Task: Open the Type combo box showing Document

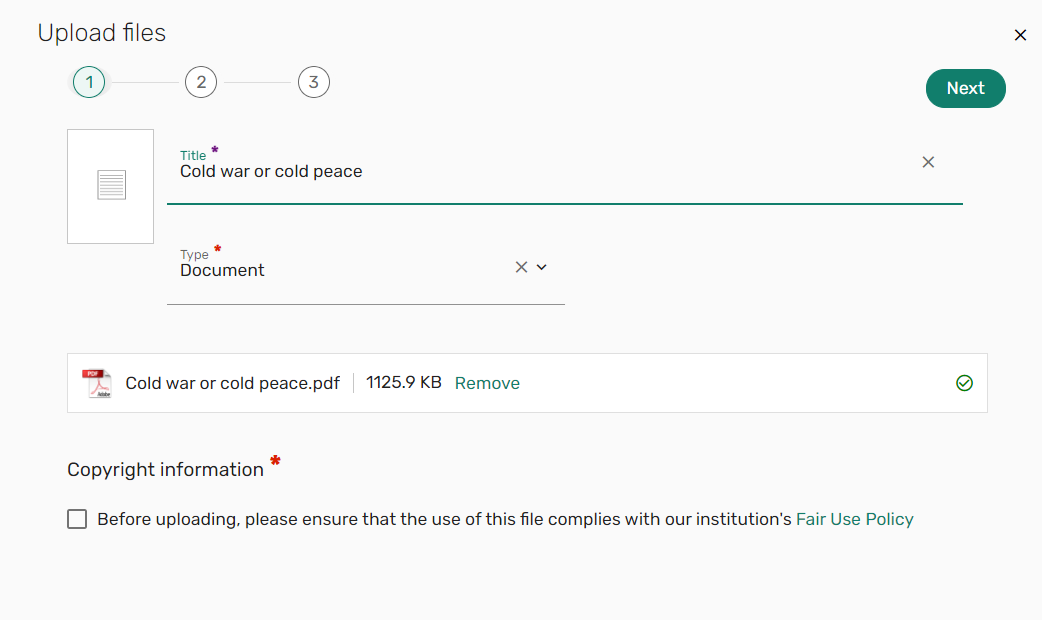Action: pyautogui.click(x=365, y=270)
